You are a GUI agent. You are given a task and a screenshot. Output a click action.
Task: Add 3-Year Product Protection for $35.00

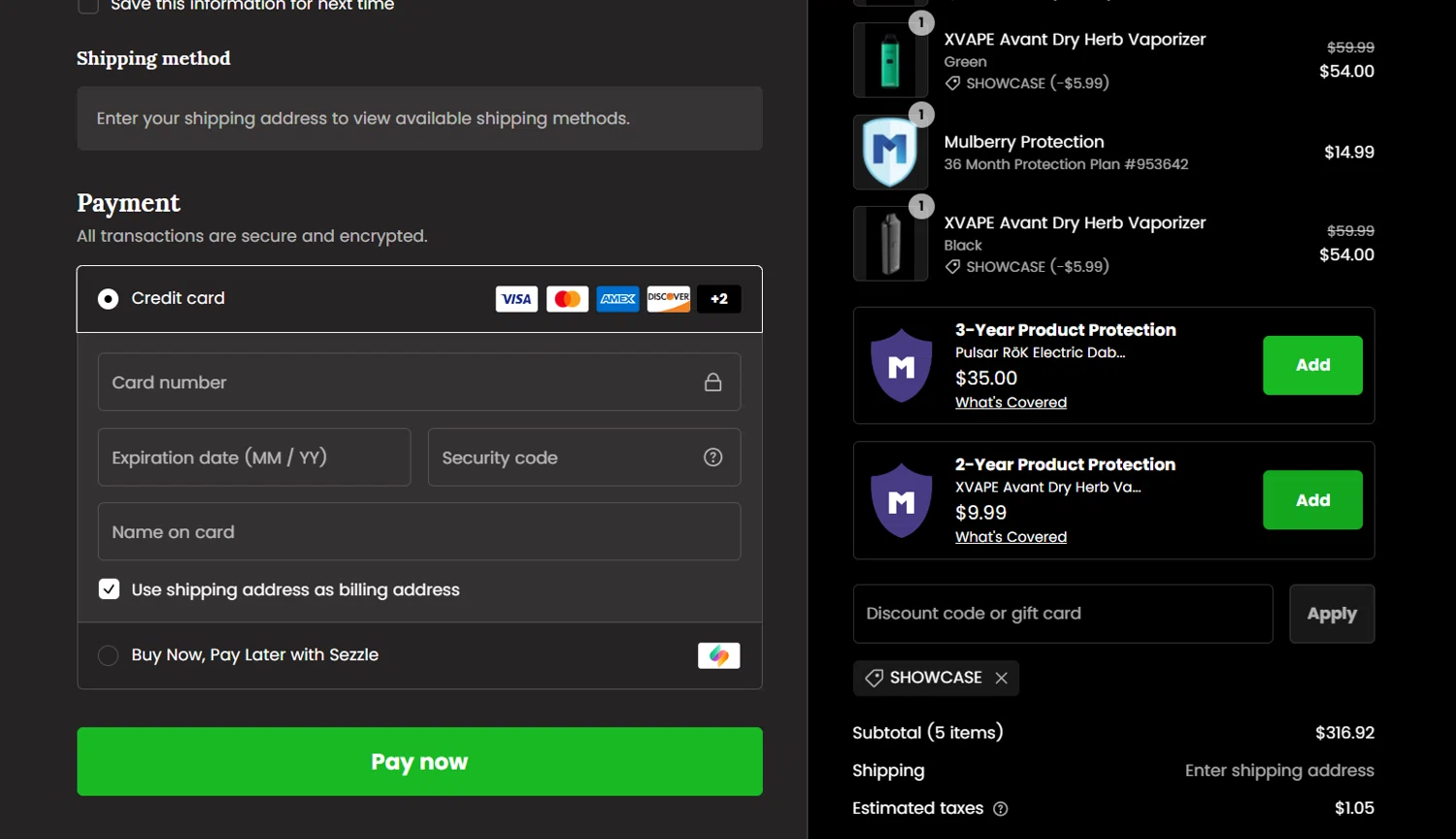[1312, 365]
